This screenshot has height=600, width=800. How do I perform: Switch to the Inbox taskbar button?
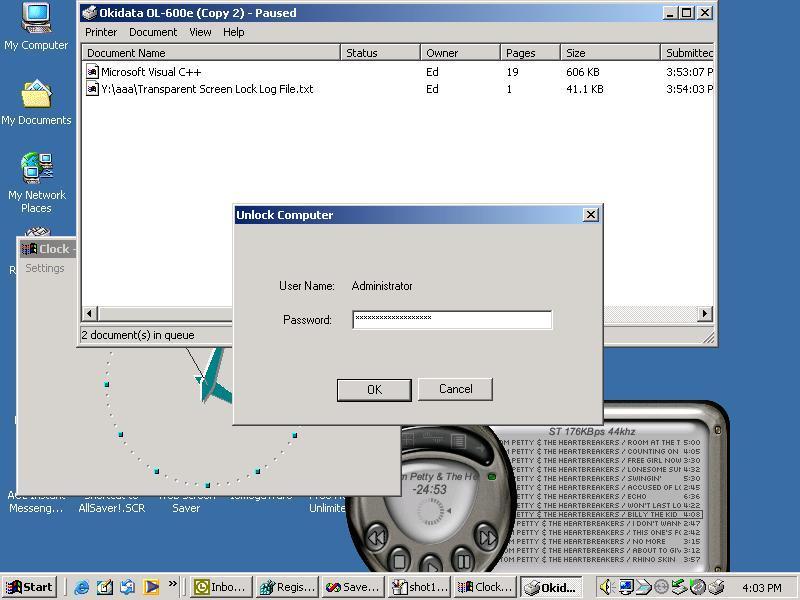coord(222,587)
